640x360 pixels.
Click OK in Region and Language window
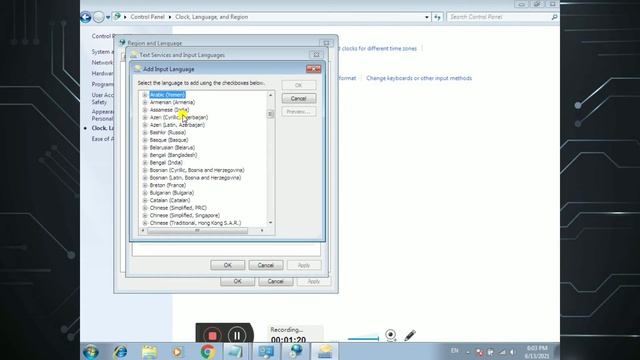[x=238, y=282]
